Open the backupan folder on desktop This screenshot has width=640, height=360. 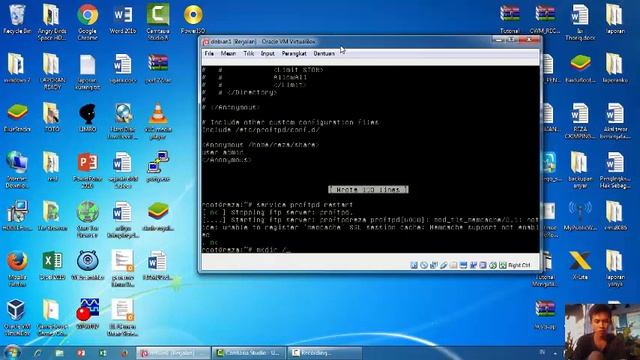[x=580, y=171]
